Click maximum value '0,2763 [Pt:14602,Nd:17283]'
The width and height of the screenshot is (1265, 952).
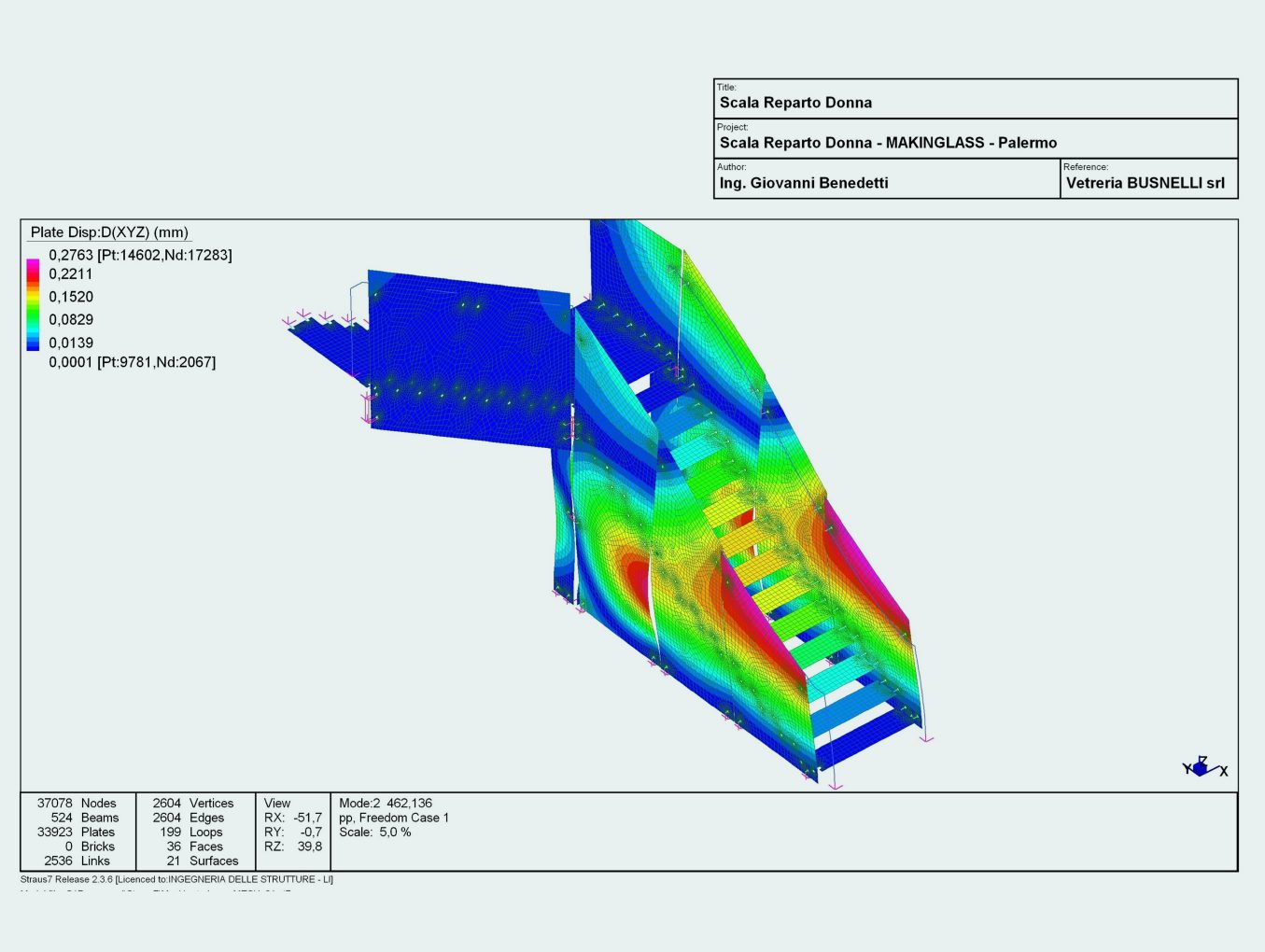140,255
